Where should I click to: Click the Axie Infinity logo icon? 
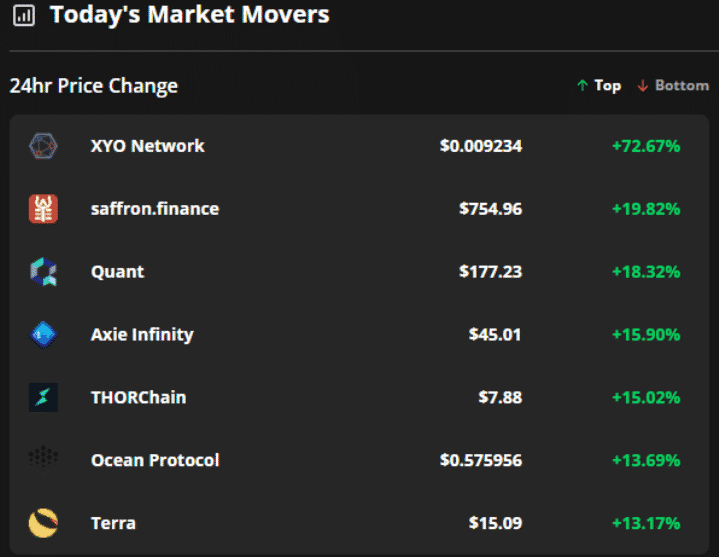click(x=43, y=335)
